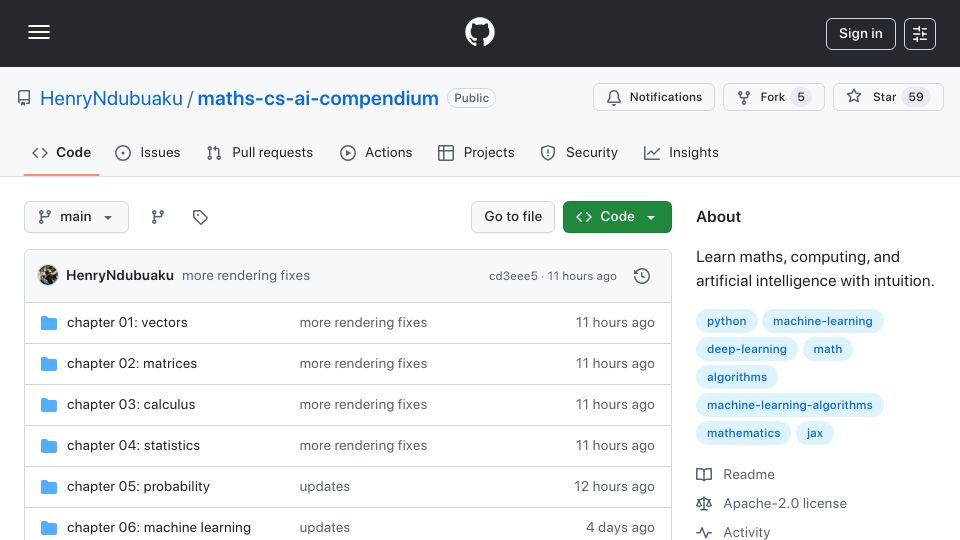
Task: Select the math topic tag
Action: pos(828,349)
